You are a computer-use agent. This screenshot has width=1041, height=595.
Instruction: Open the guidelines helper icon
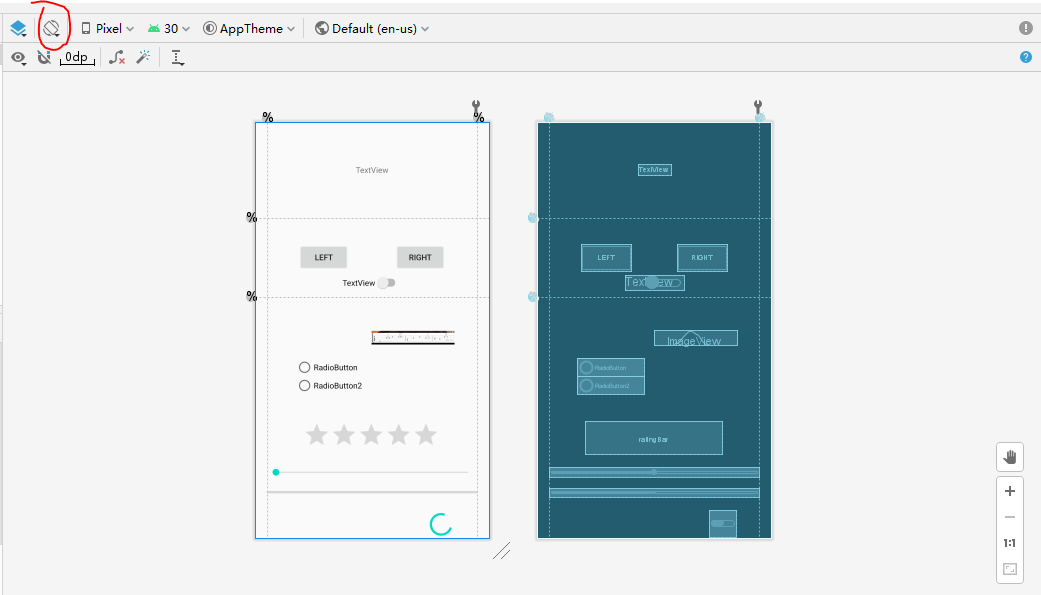[177, 58]
